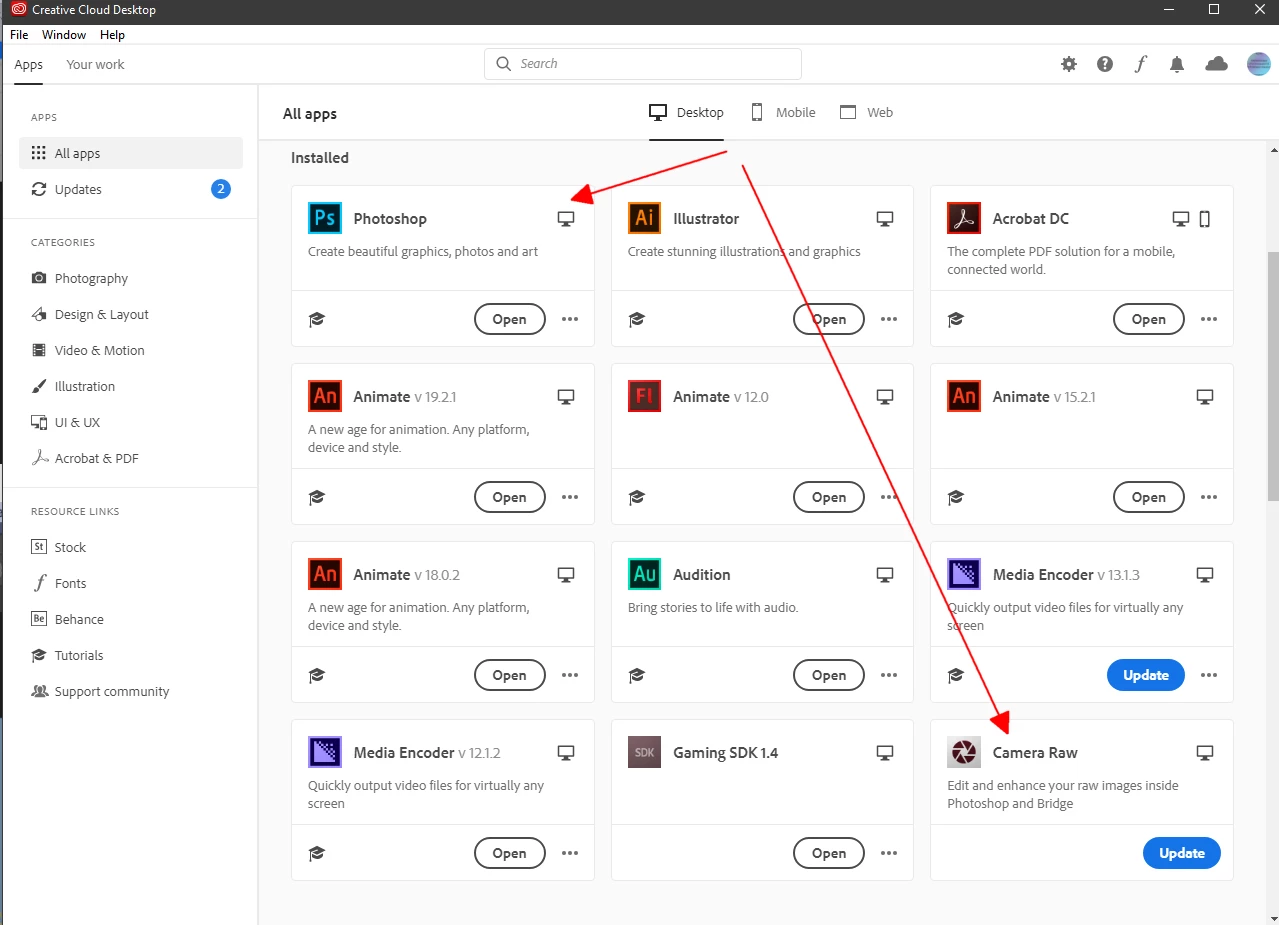This screenshot has height=925, width=1279.
Task: Select the Apps tab
Action: 28,64
